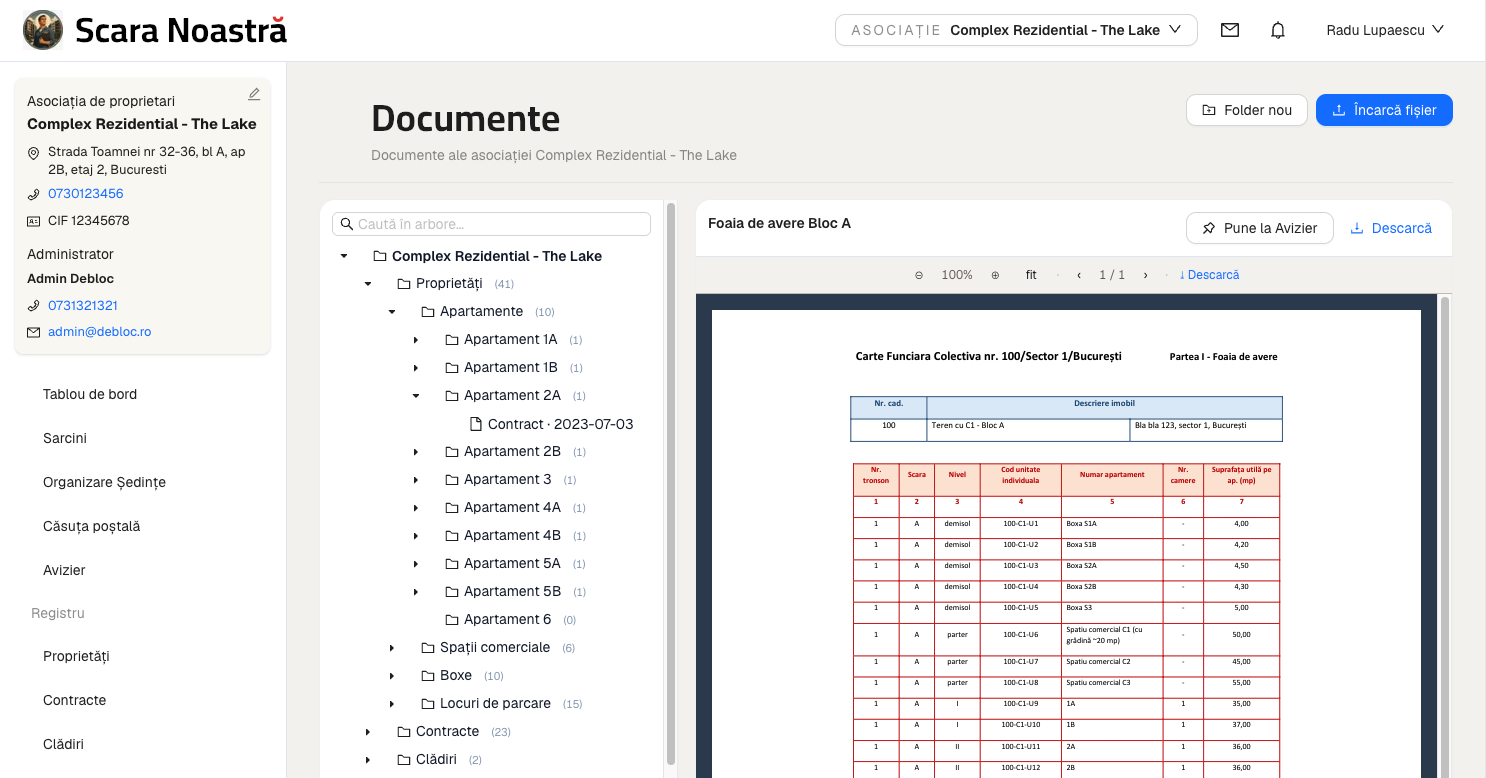Click the Caută în arbore search field
This screenshot has width=1486, height=778.
pyautogui.click(x=491, y=224)
